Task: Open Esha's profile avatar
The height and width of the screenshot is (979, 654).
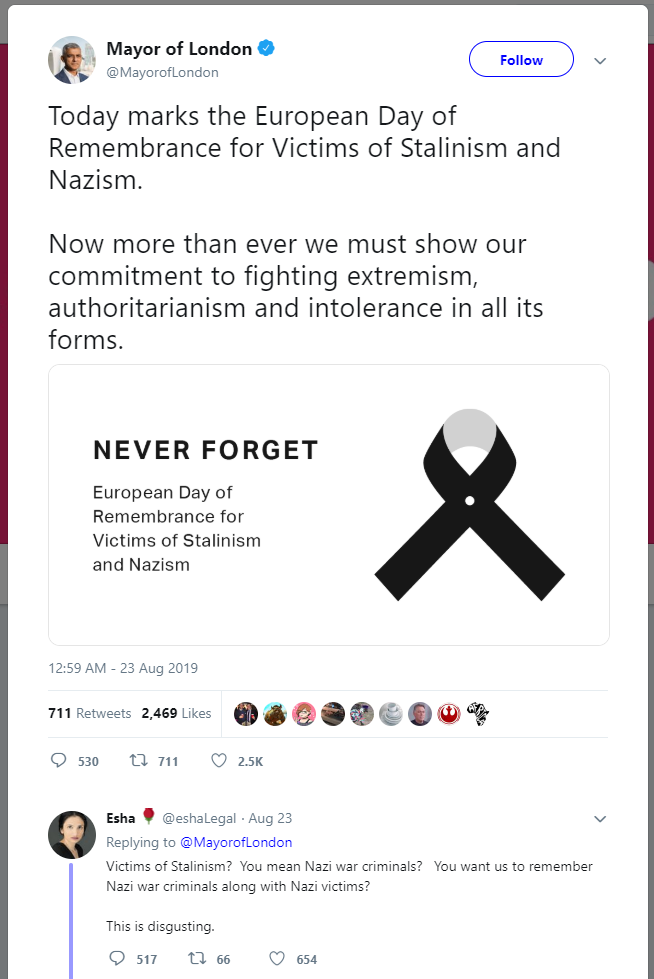Action: 72,835
